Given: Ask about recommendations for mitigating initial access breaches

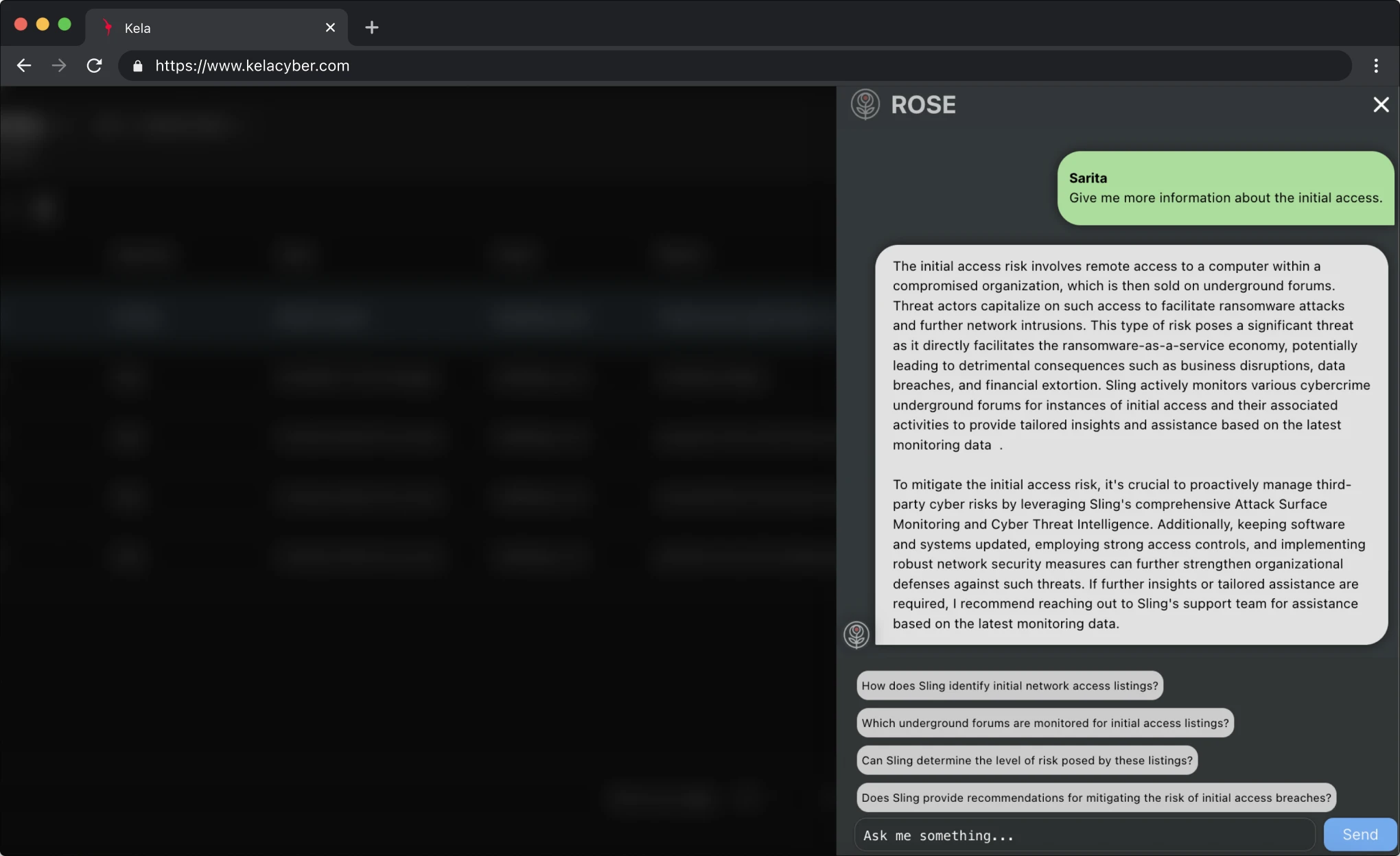Looking at the screenshot, I should [1096, 798].
